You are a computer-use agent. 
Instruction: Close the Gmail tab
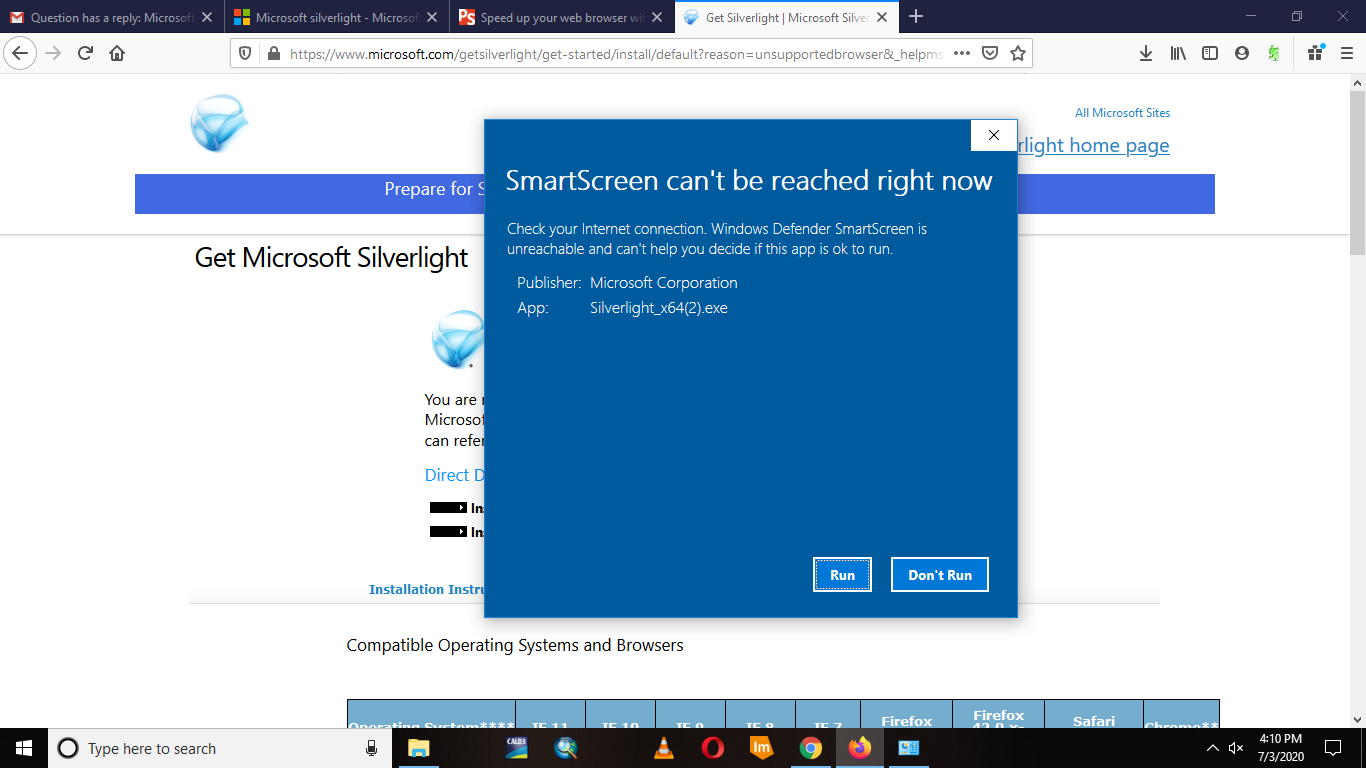(x=206, y=17)
